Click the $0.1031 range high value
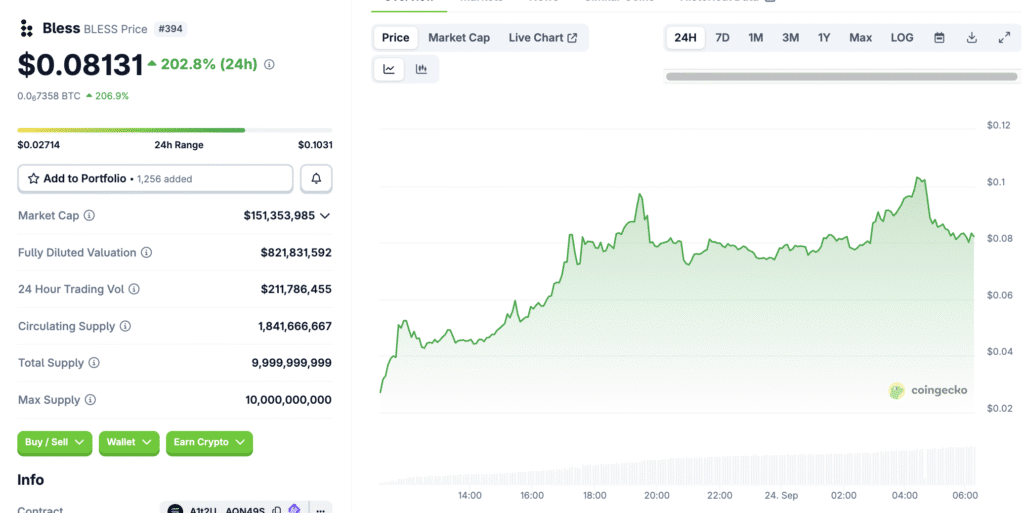1024x513 pixels. click(x=315, y=145)
